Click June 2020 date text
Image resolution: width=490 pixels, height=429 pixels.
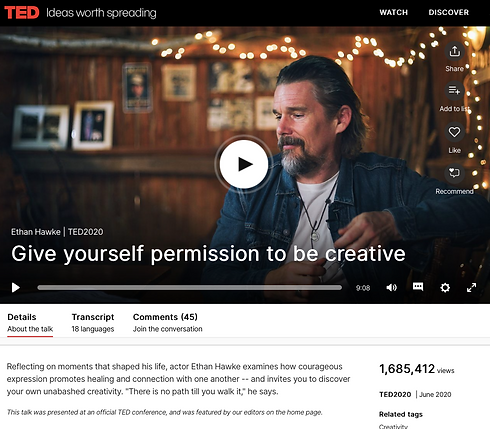(435, 394)
